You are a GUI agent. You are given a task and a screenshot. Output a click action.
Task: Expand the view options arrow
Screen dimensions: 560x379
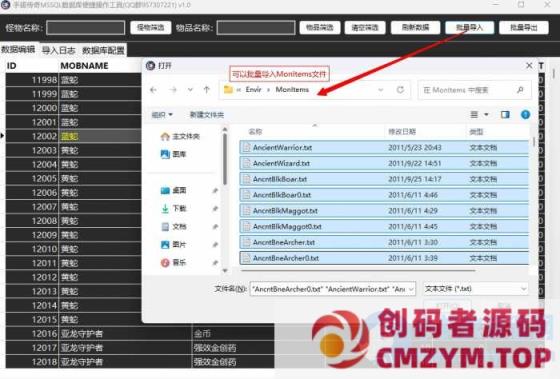pos(486,115)
